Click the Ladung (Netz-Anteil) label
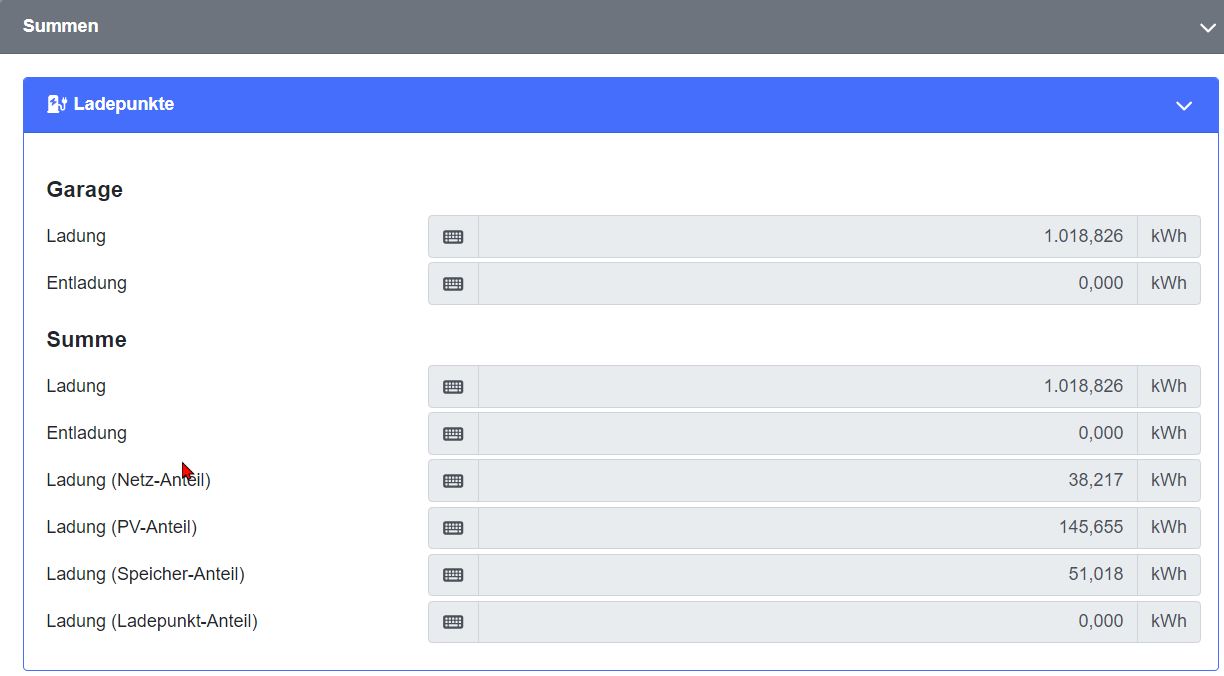1224x676 pixels. [x=128, y=481]
